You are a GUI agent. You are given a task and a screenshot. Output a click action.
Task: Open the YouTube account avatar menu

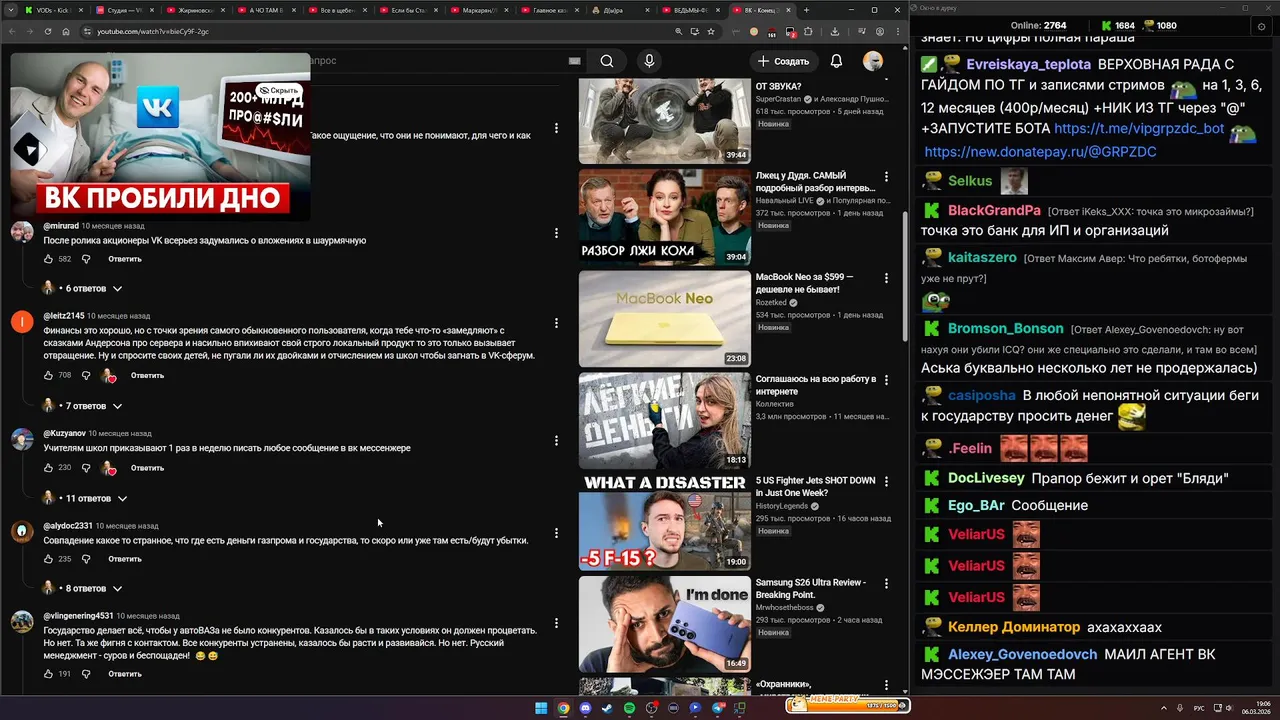[873, 61]
